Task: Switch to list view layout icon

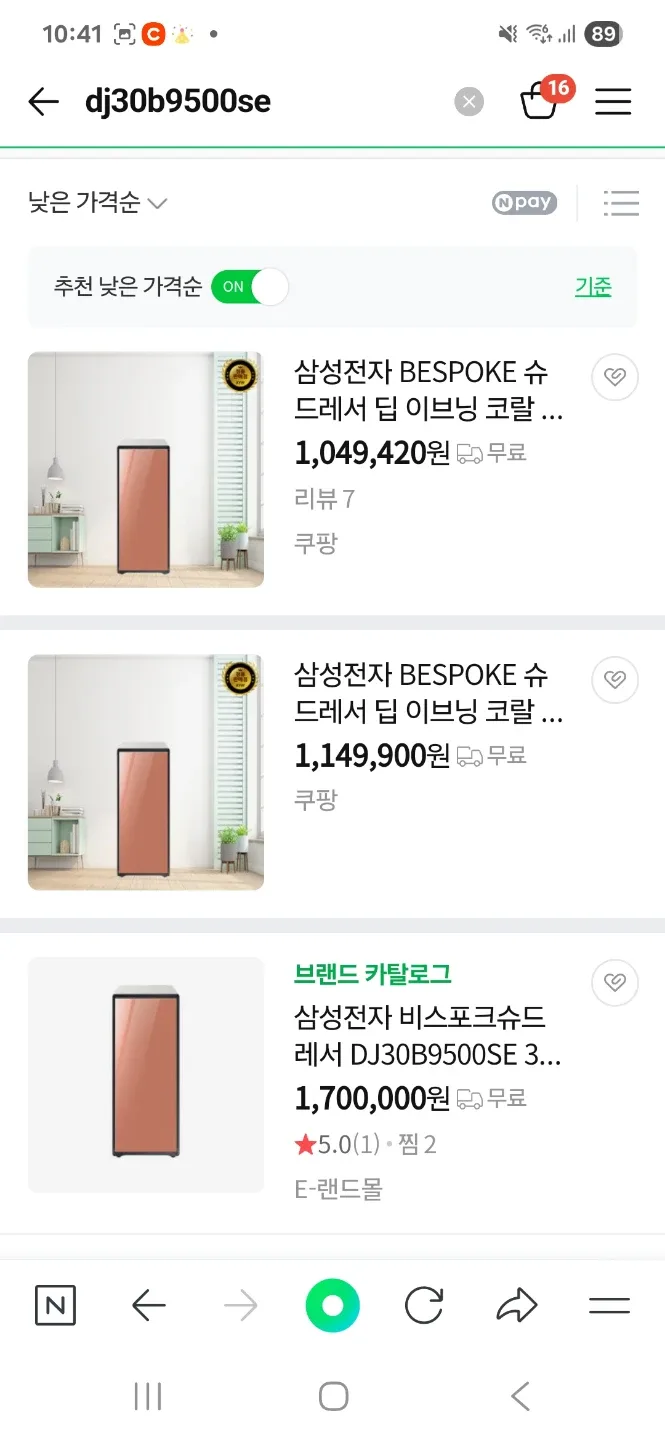Action: 621,203
